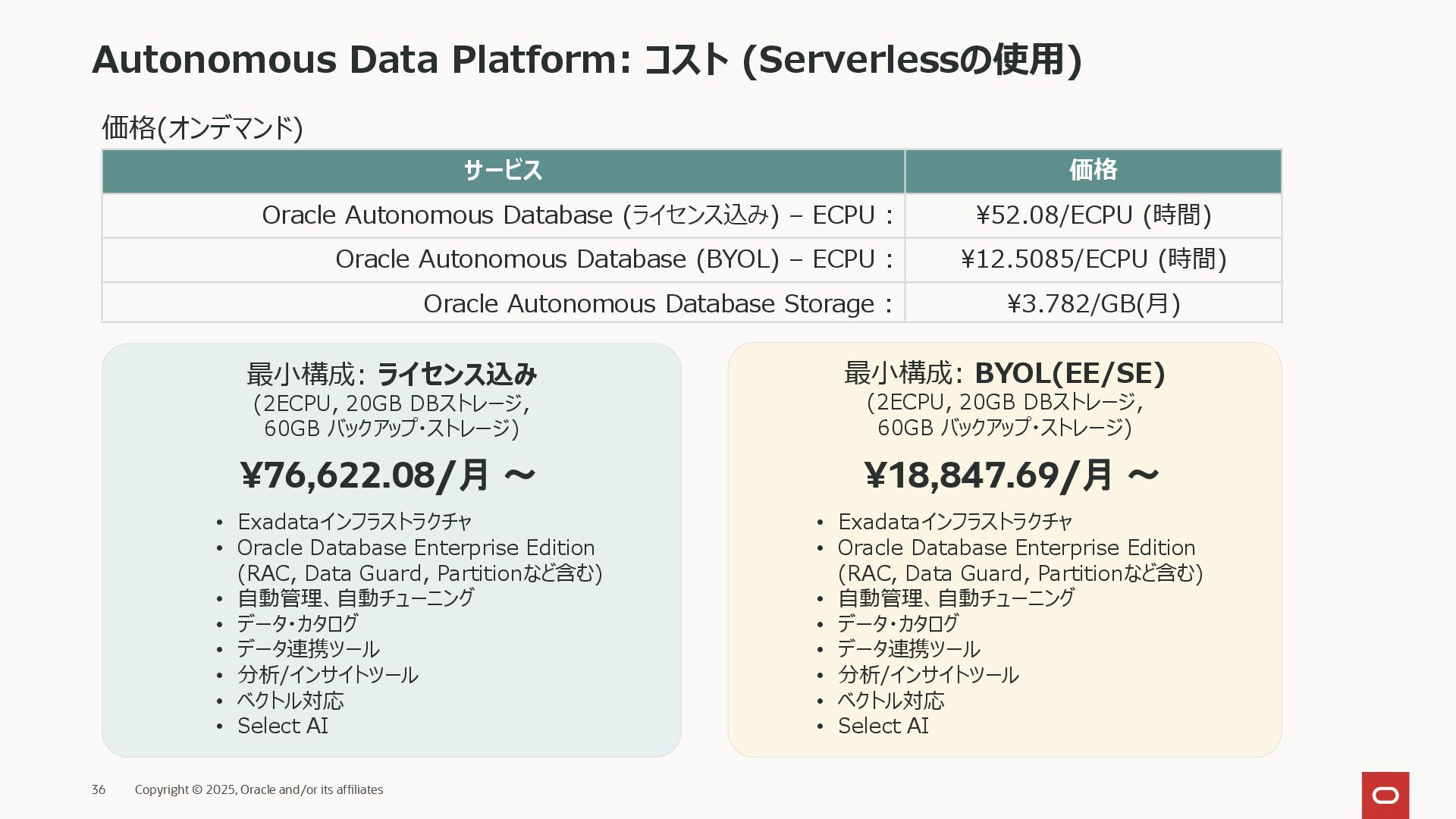Viewport: 1456px width, 819px height.
Task: Click "(2ECPU, 20GB DBストレージ," in the ライセンス込み card
Action: point(391,403)
